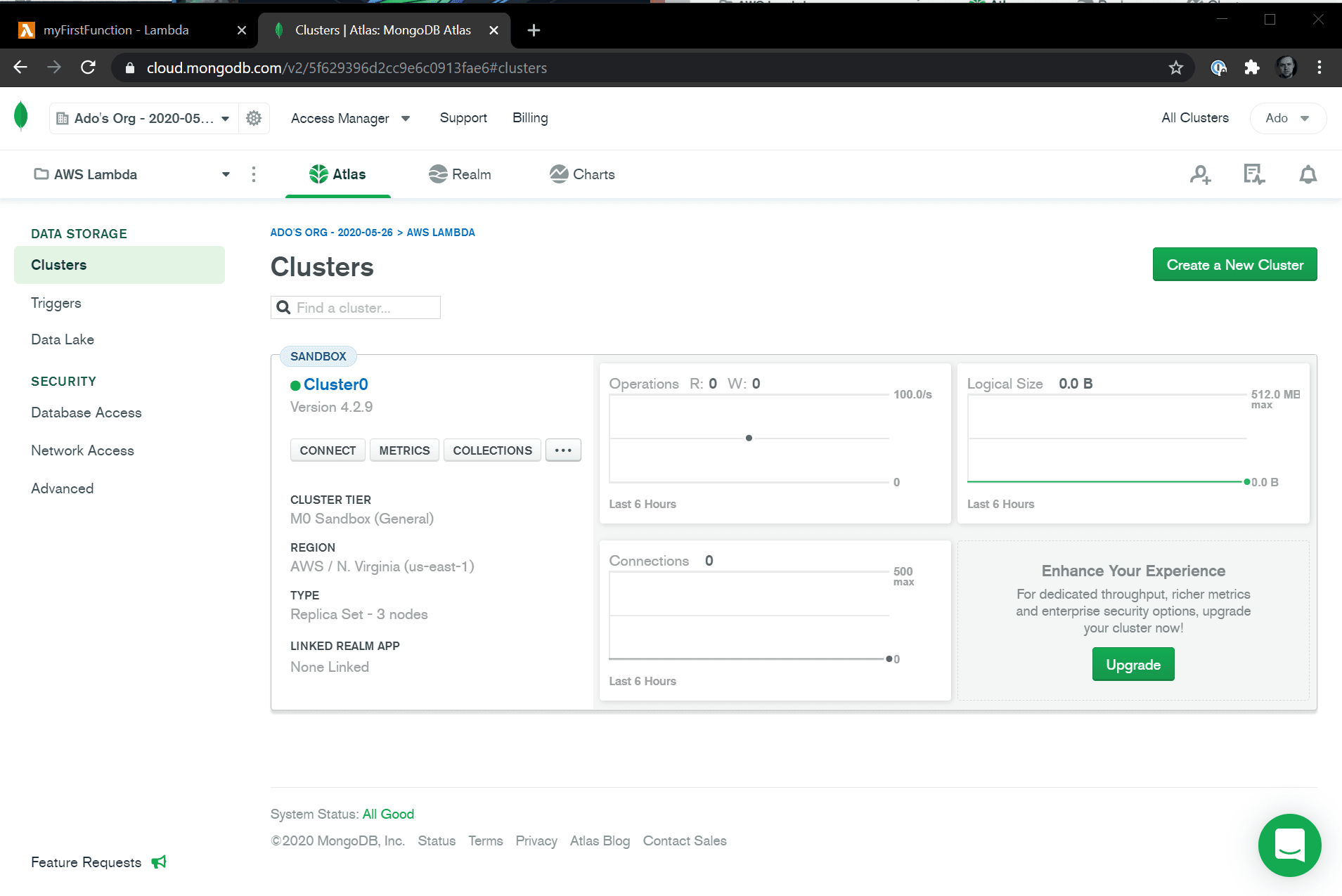
Task: Click the invite user icon
Action: pyautogui.click(x=1200, y=174)
